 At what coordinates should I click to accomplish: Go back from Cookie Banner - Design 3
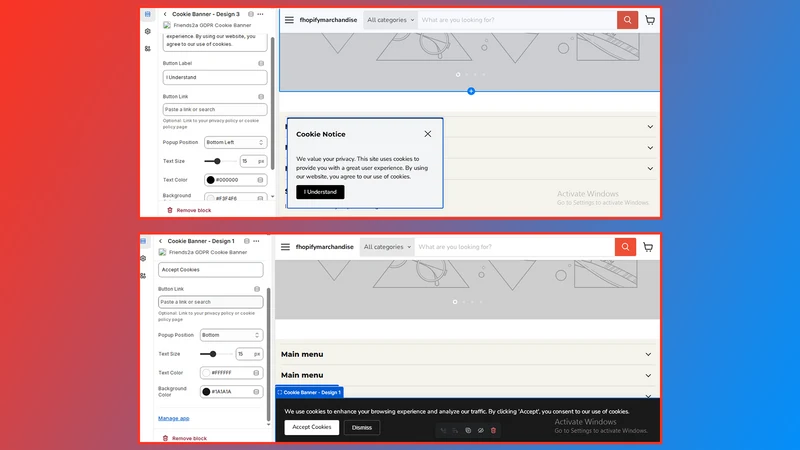point(165,14)
